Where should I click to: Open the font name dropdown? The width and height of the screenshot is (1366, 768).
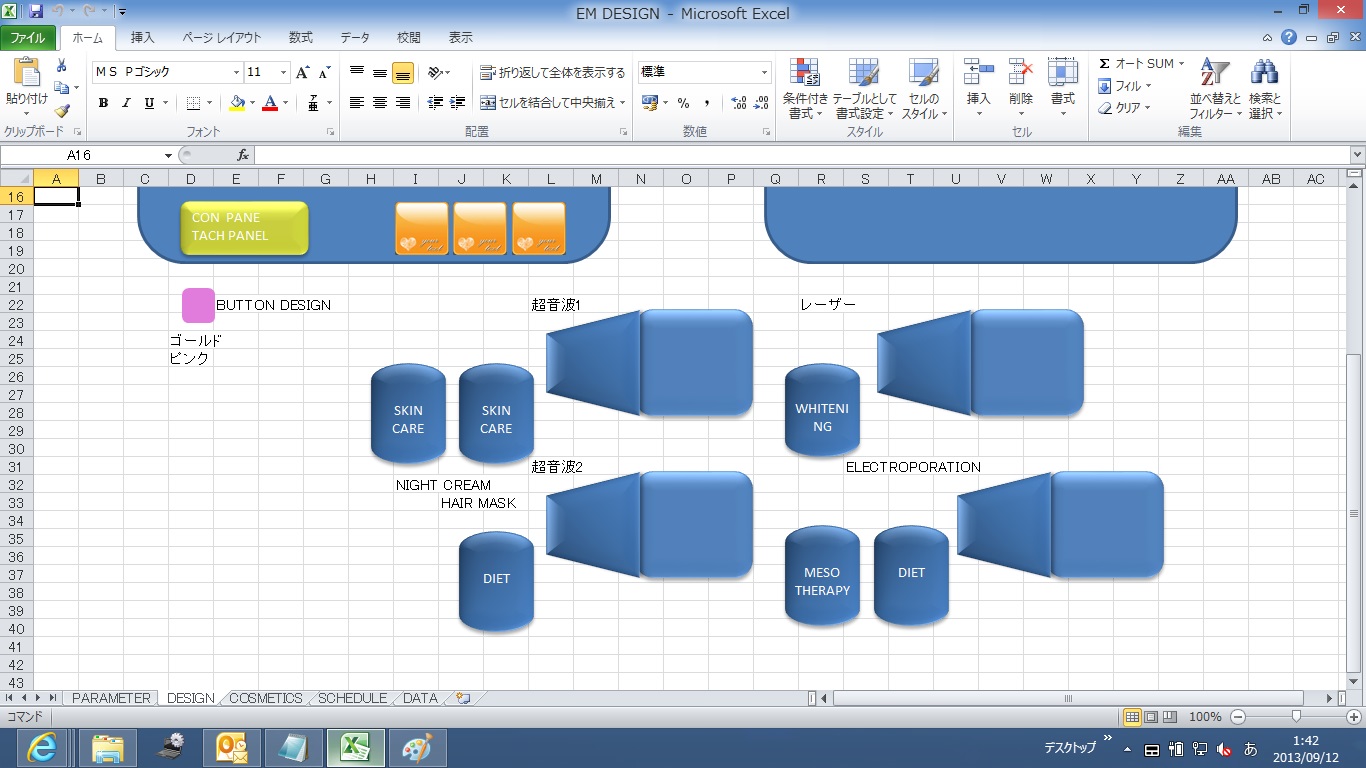click(x=237, y=72)
